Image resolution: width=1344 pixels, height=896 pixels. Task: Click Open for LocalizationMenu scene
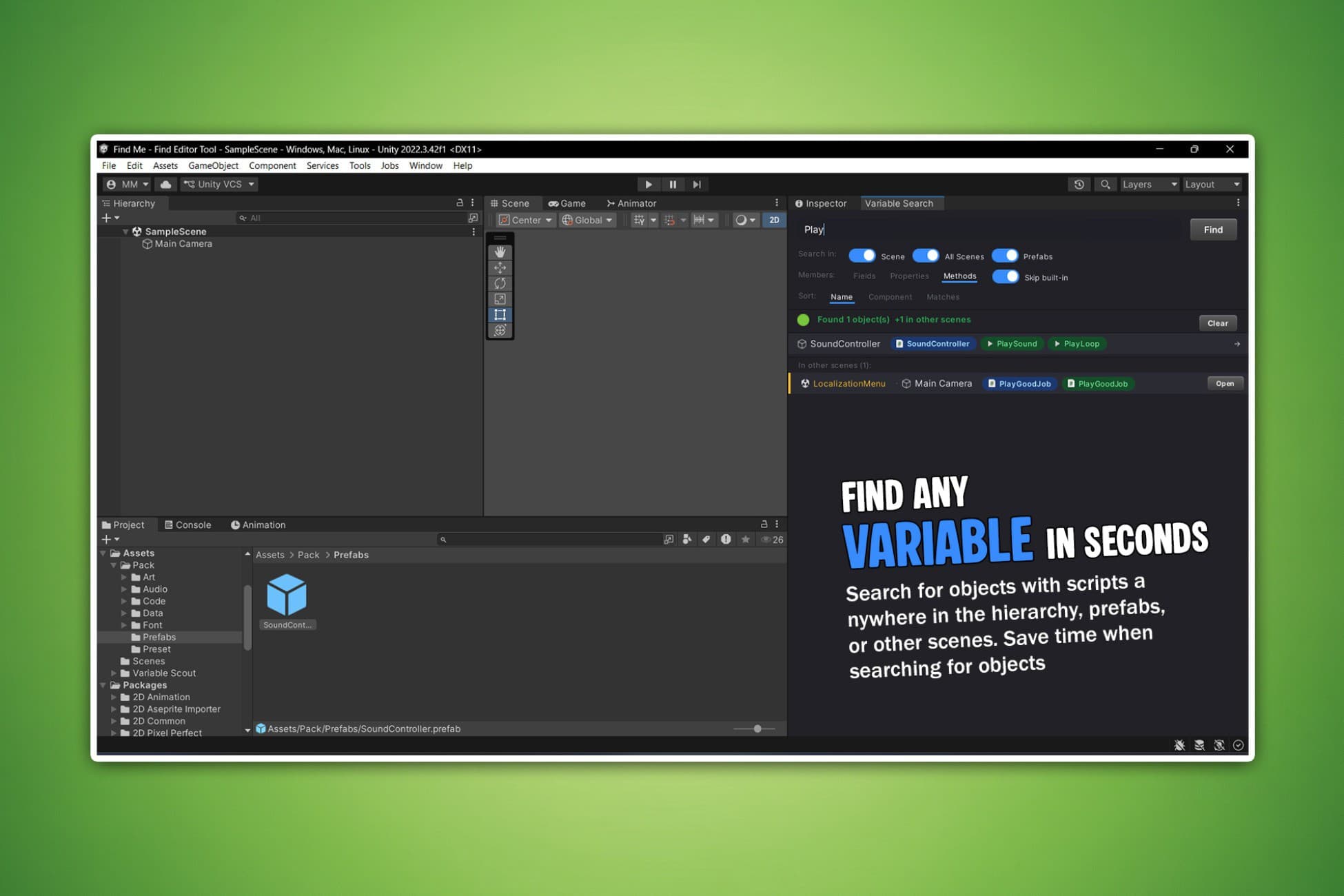pos(1225,384)
